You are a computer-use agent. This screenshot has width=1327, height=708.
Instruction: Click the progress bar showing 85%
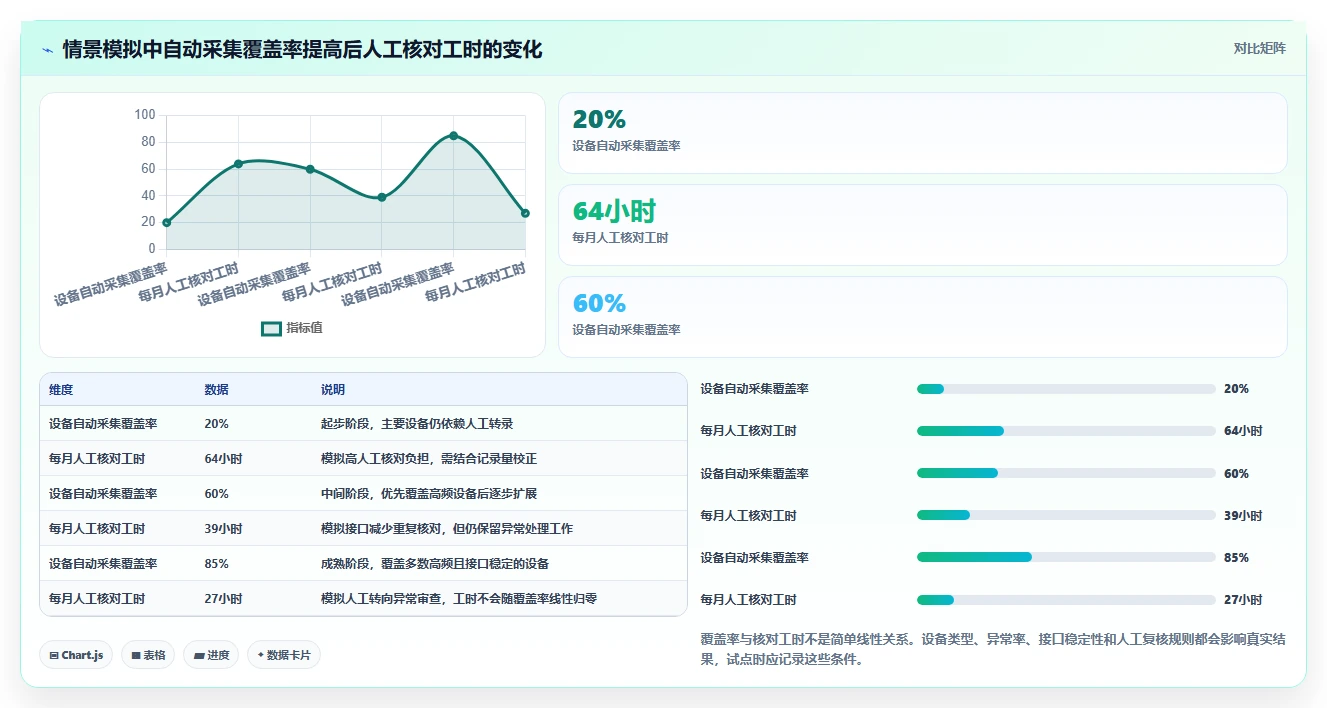(1066, 558)
